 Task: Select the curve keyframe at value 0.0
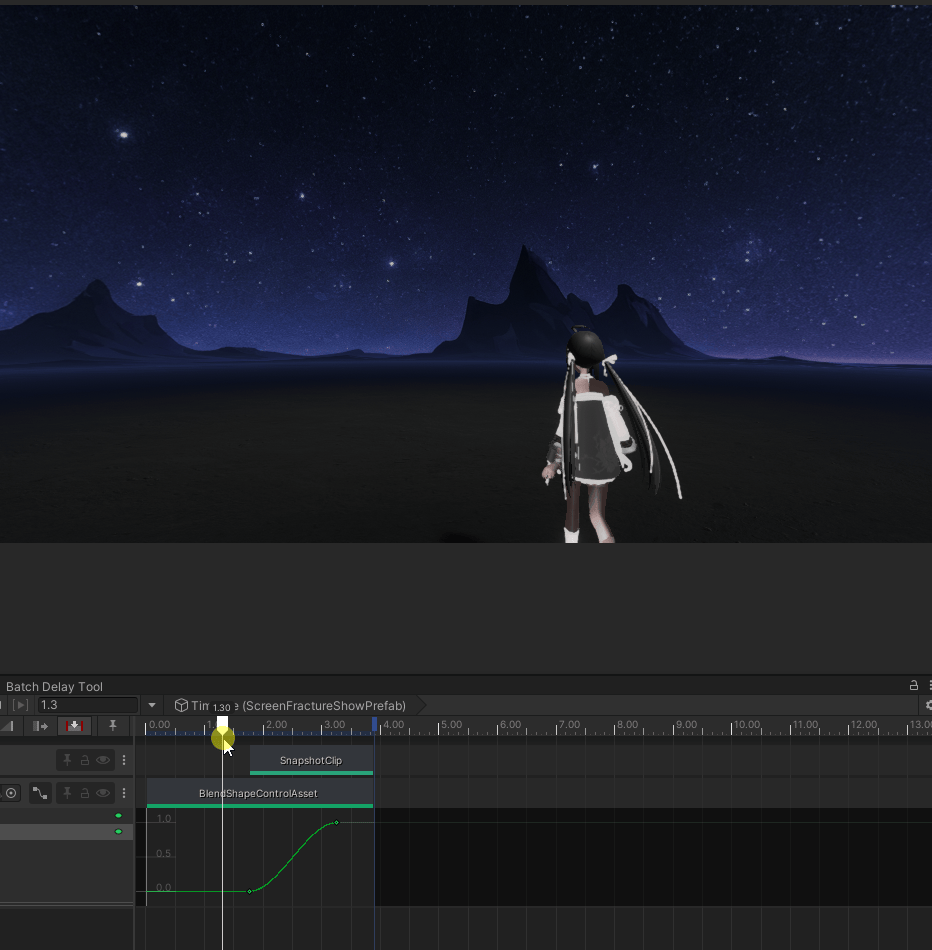point(250,891)
